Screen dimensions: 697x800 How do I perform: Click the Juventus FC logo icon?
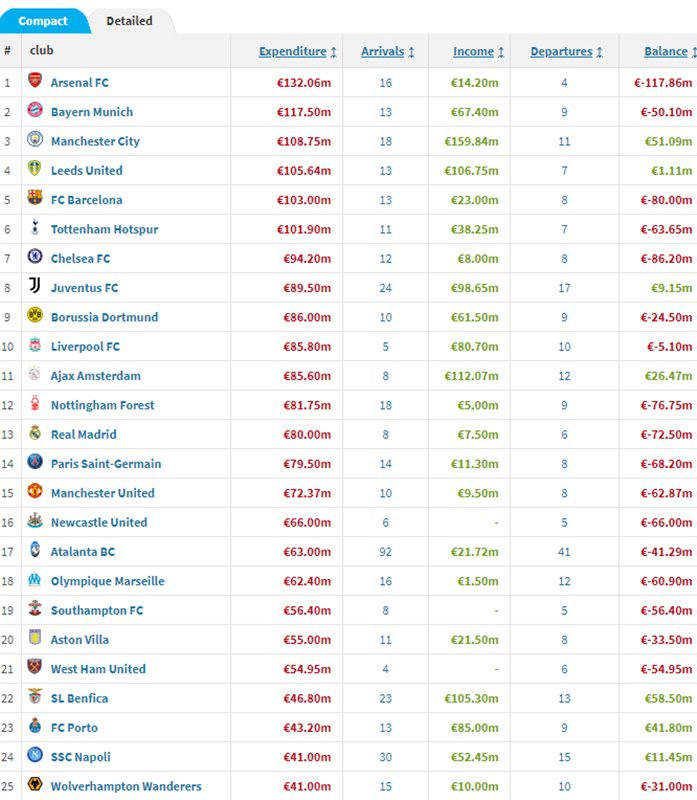pyautogui.click(x=35, y=287)
